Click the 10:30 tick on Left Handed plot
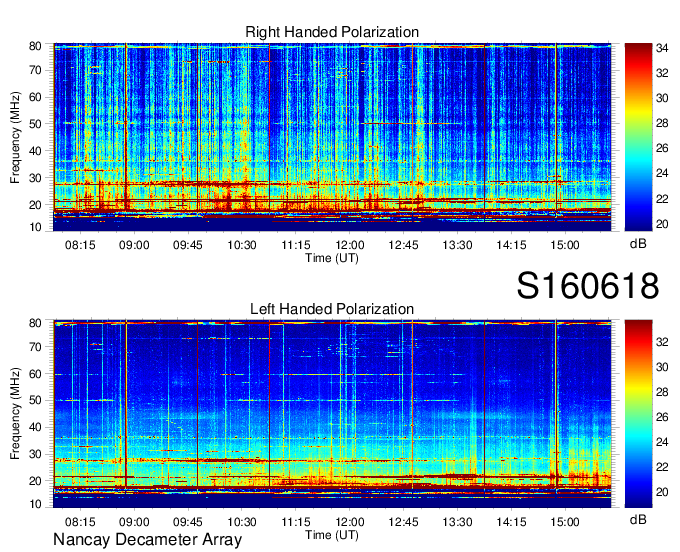Screen dimensions: 680x552 (x=242, y=522)
